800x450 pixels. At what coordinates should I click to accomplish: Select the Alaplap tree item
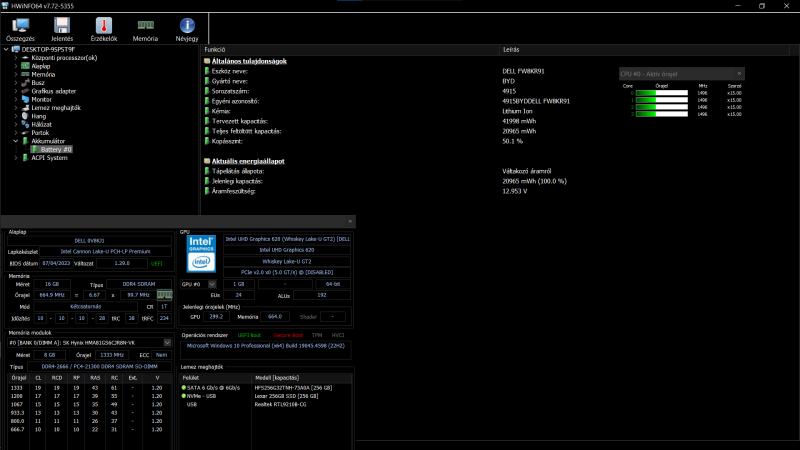[41, 66]
